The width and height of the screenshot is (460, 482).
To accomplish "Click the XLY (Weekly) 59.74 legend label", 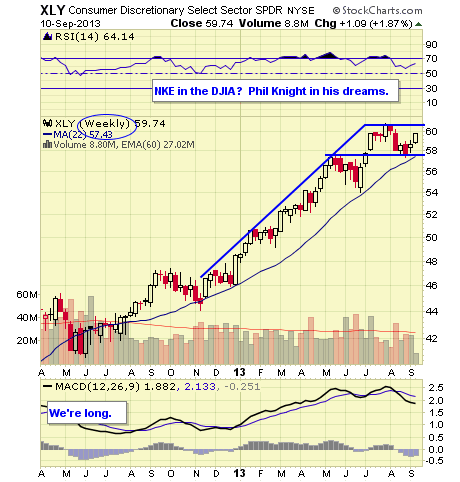I will pos(110,123).
